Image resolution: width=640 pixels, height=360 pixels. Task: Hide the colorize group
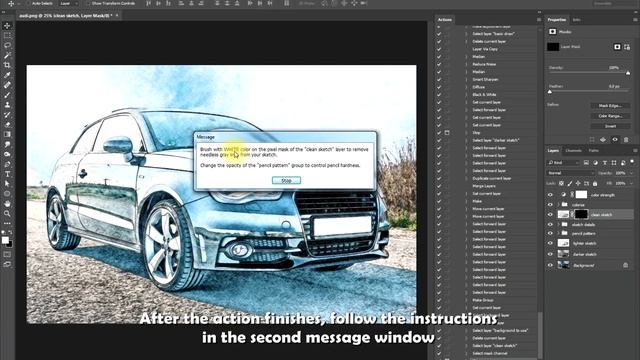pyautogui.click(x=550, y=204)
